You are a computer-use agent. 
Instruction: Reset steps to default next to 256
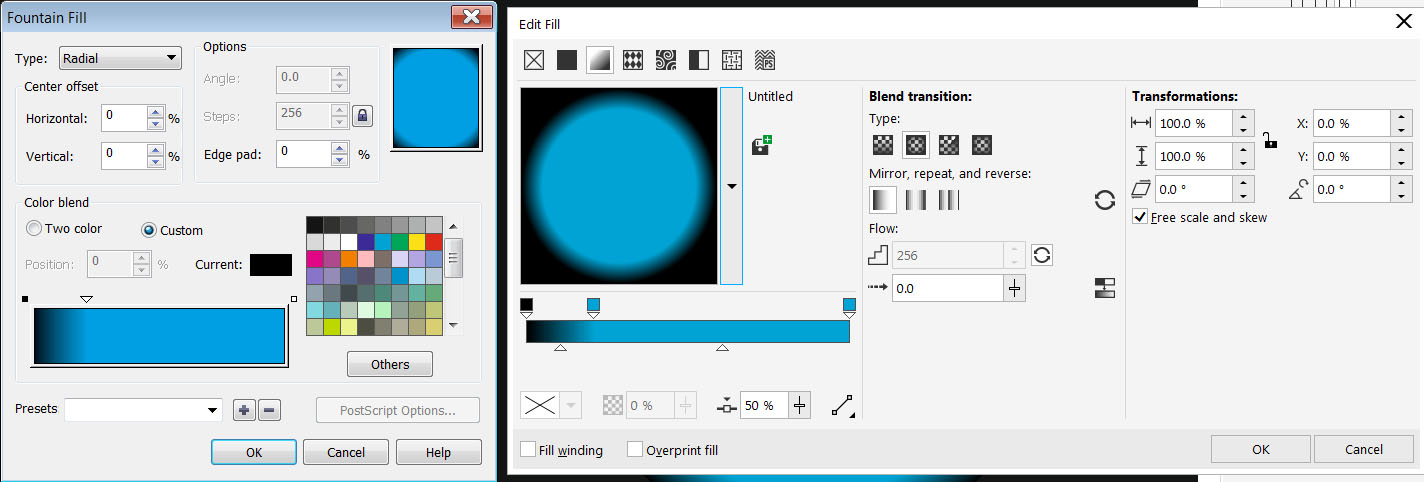click(1042, 255)
